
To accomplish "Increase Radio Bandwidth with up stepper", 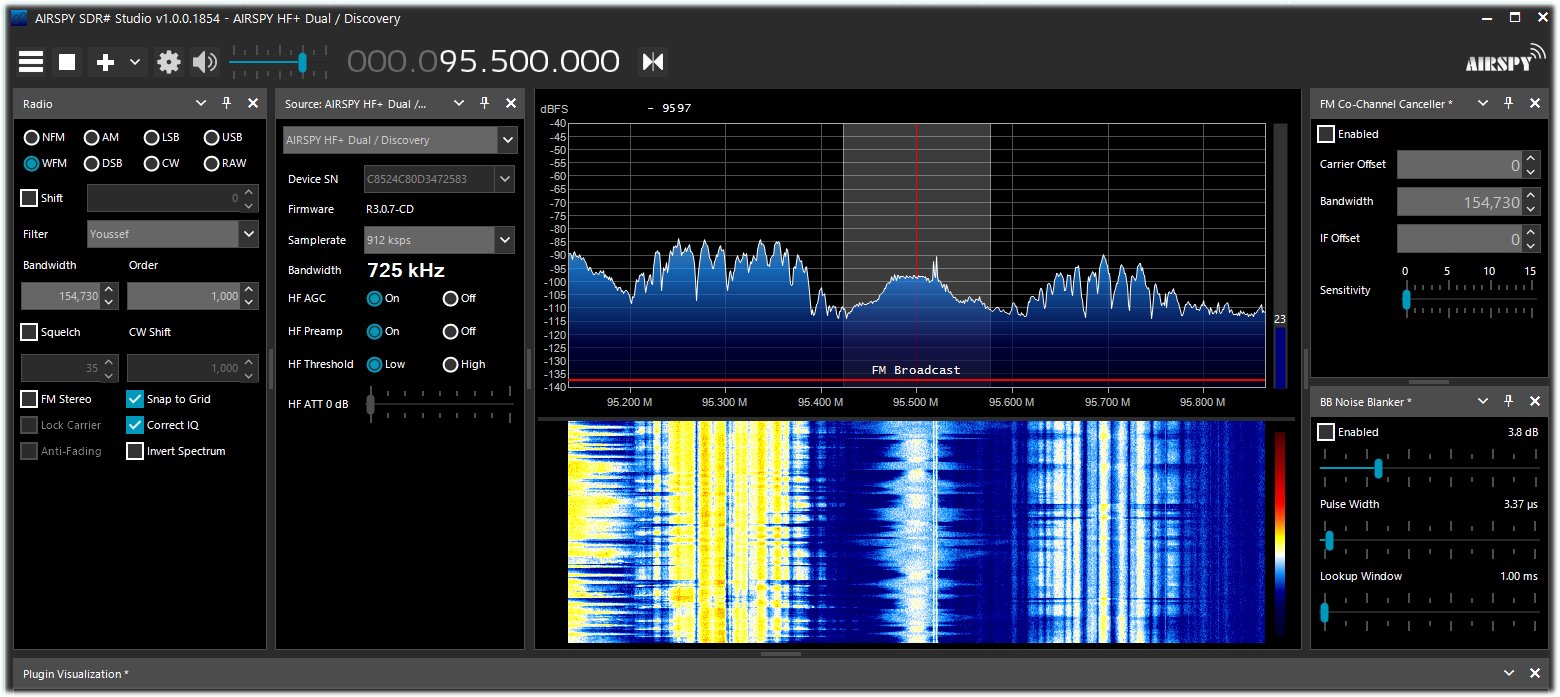I will click(x=109, y=290).
